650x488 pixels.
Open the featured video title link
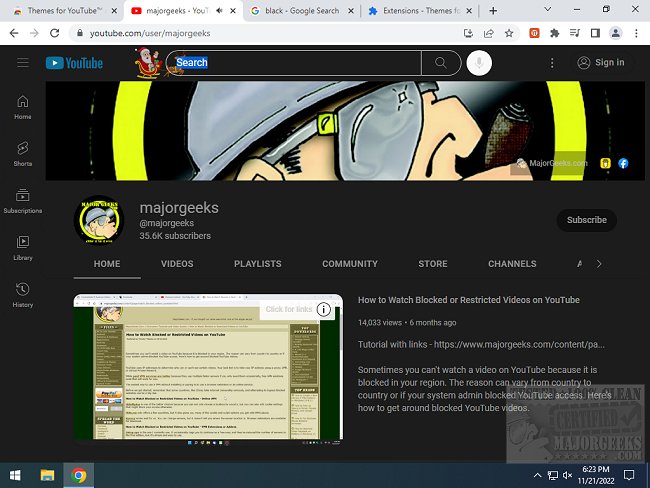point(469,300)
